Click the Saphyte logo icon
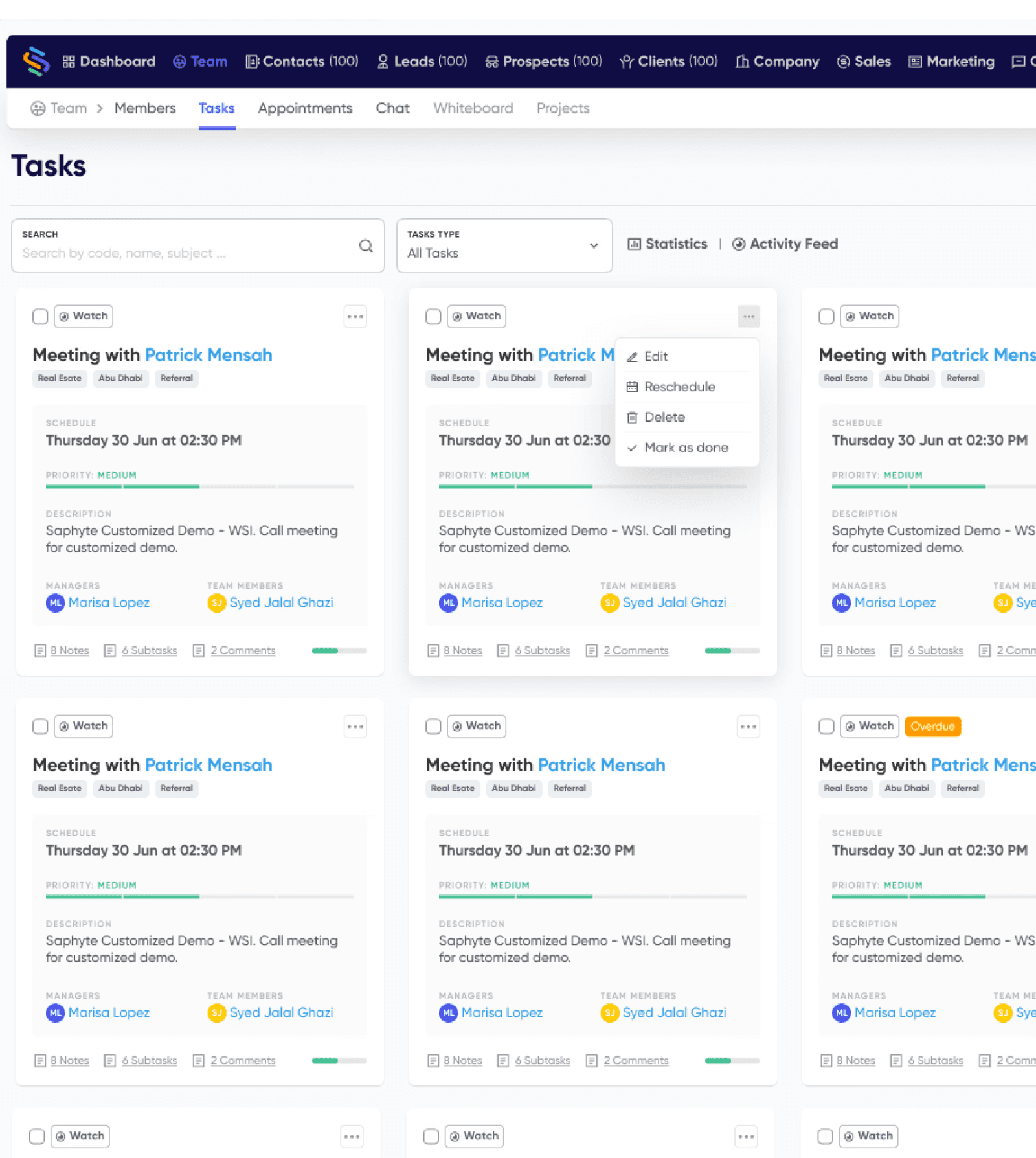Screen dimensions: 1036x1158 pyautogui.click(x=36, y=62)
